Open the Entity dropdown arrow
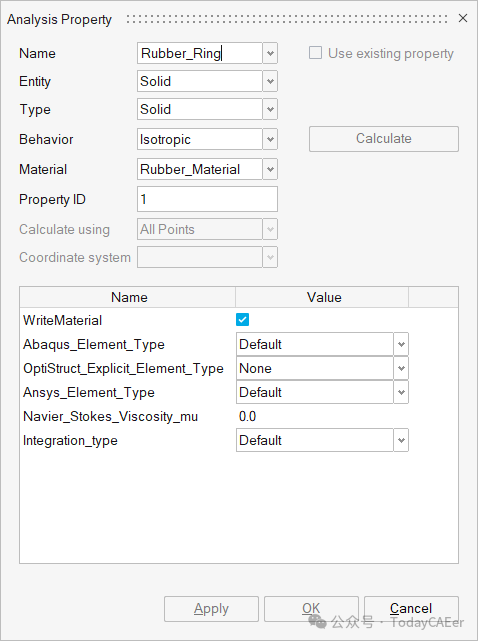Screen dimensions: 478x641 coord(270,81)
